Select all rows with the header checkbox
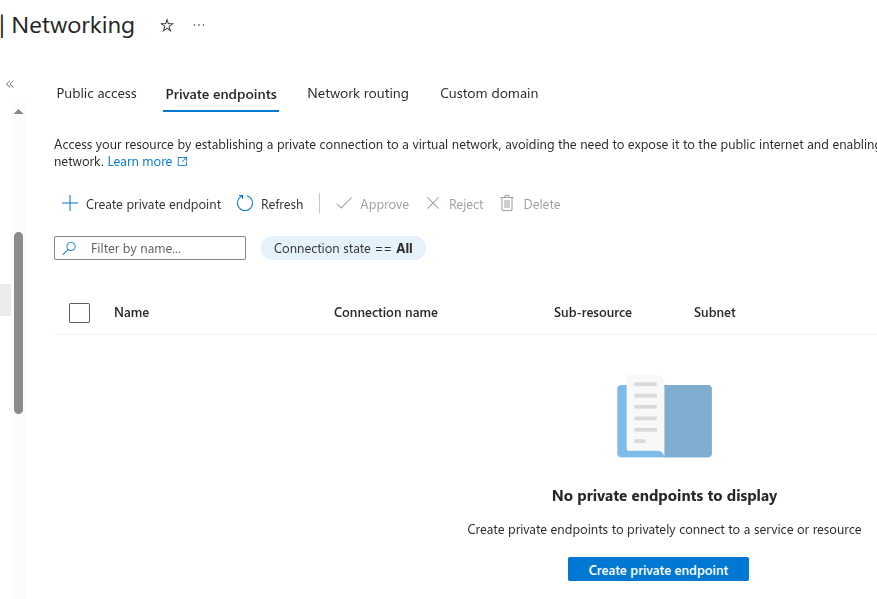 pyautogui.click(x=79, y=312)
